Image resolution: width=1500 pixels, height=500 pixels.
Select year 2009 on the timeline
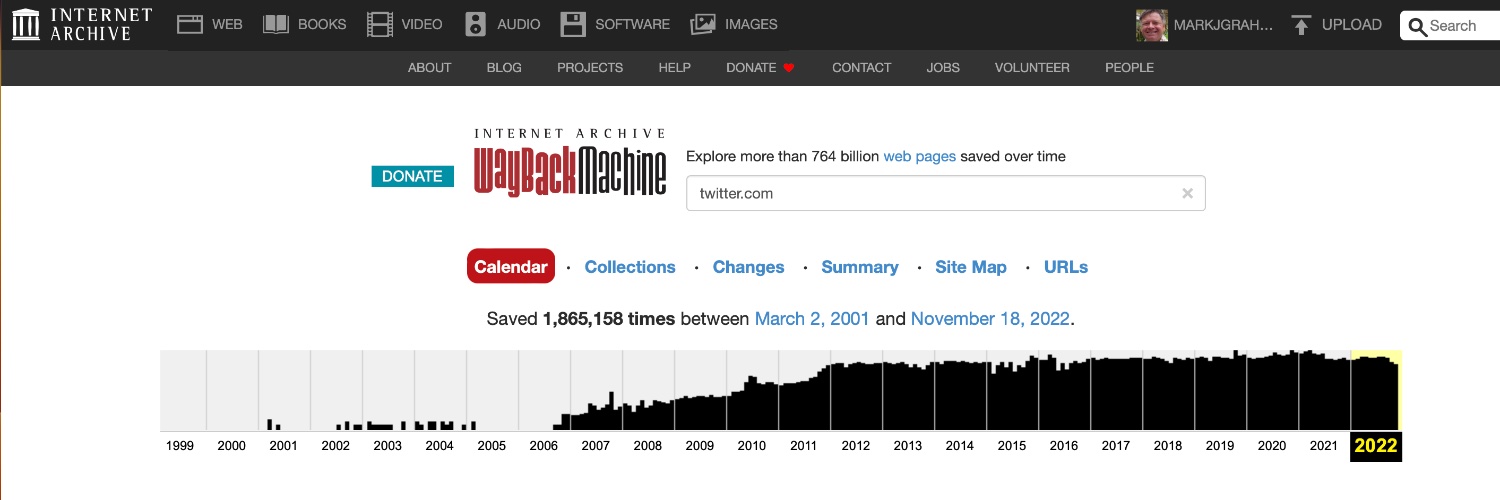click(700, 446)
